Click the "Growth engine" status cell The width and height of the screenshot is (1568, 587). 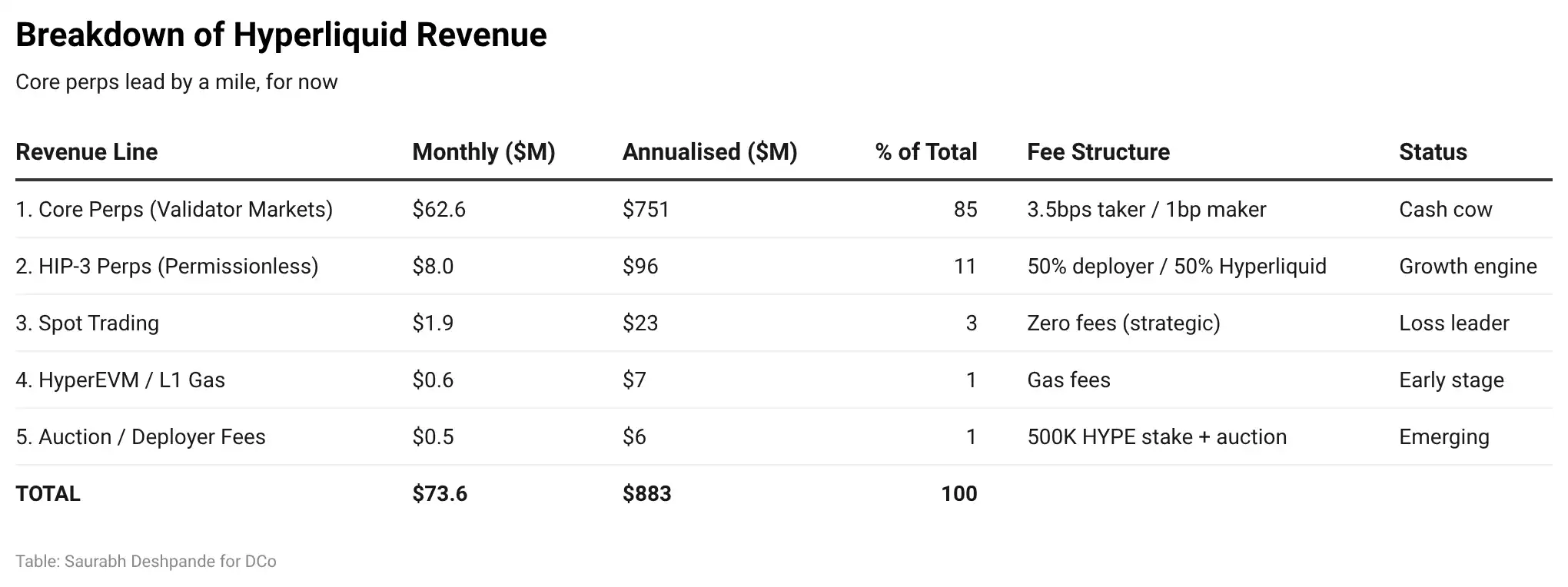(x=1467, y=267)
